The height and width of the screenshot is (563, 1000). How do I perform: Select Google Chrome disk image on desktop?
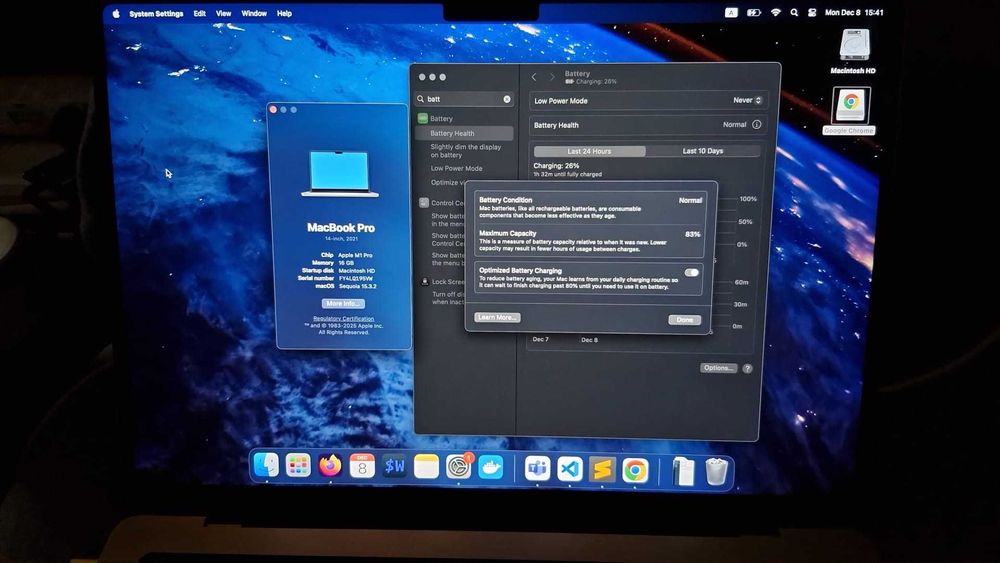click(850, 110)
